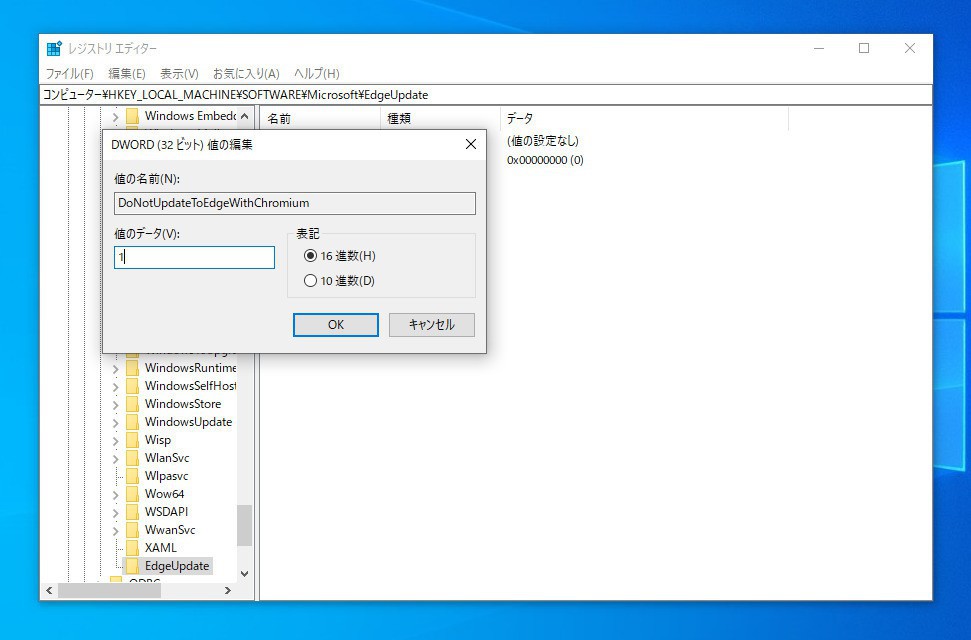971x640 pixels.
Task: Focus the 値のデータ value data field
Action: pos(194,257)
